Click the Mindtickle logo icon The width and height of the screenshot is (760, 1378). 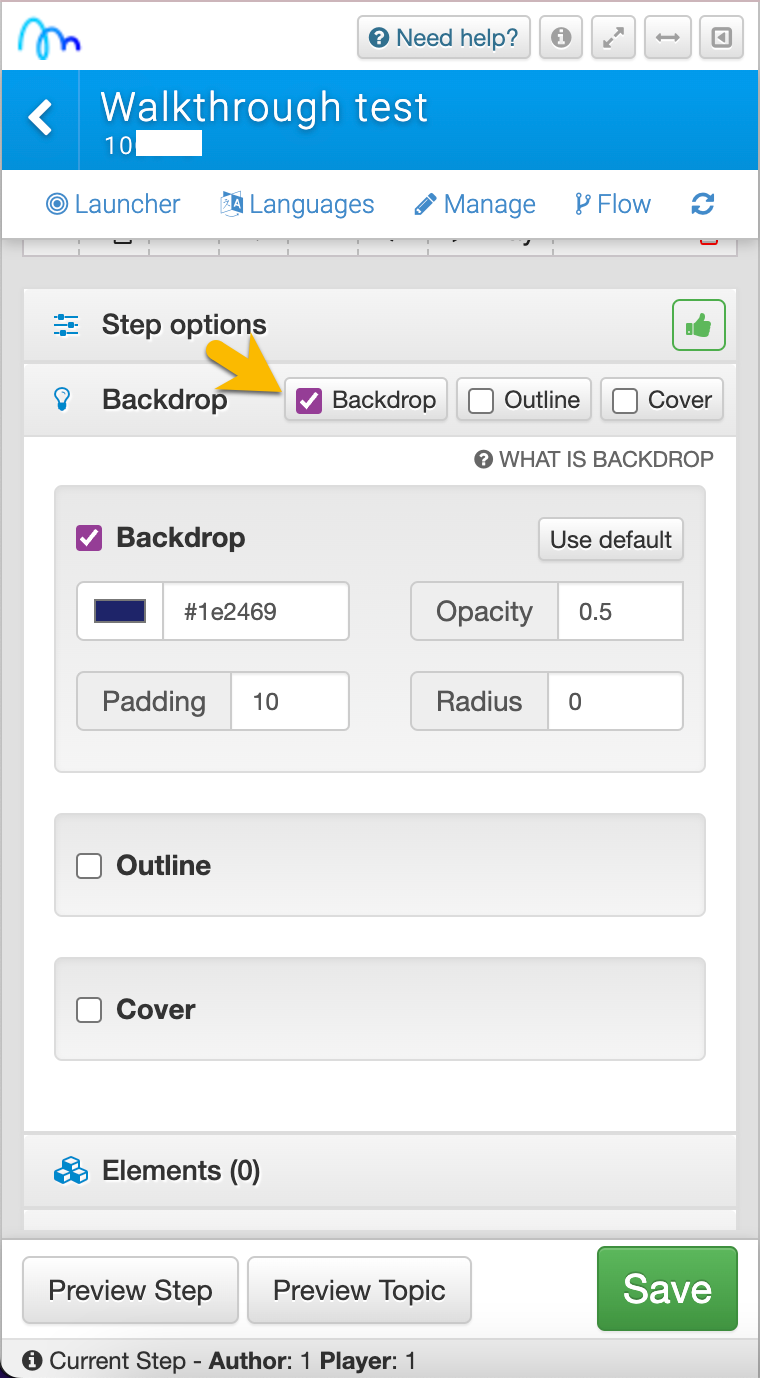click(x=50, y=38)
